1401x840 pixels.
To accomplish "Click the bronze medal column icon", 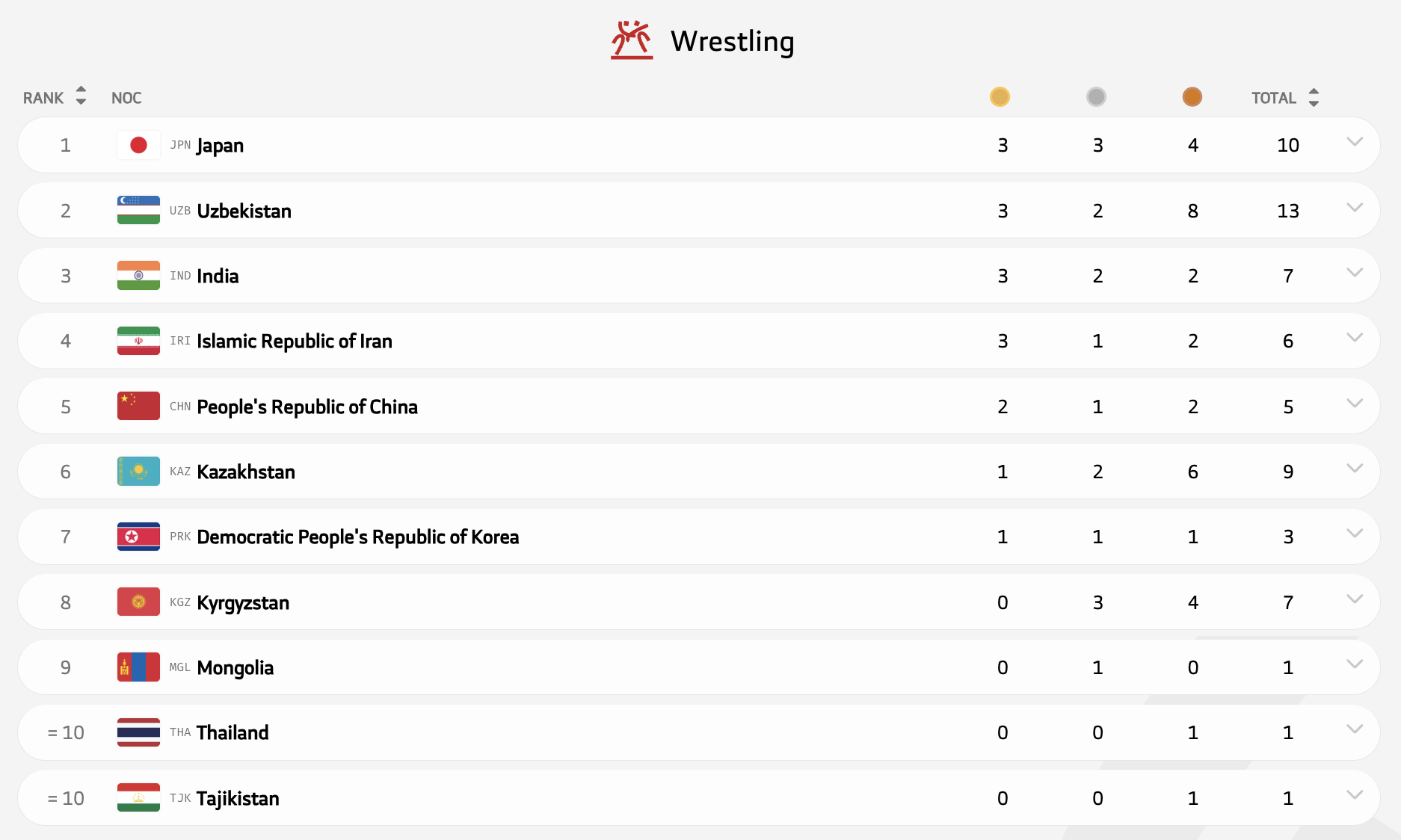I will click(1192, 97).
